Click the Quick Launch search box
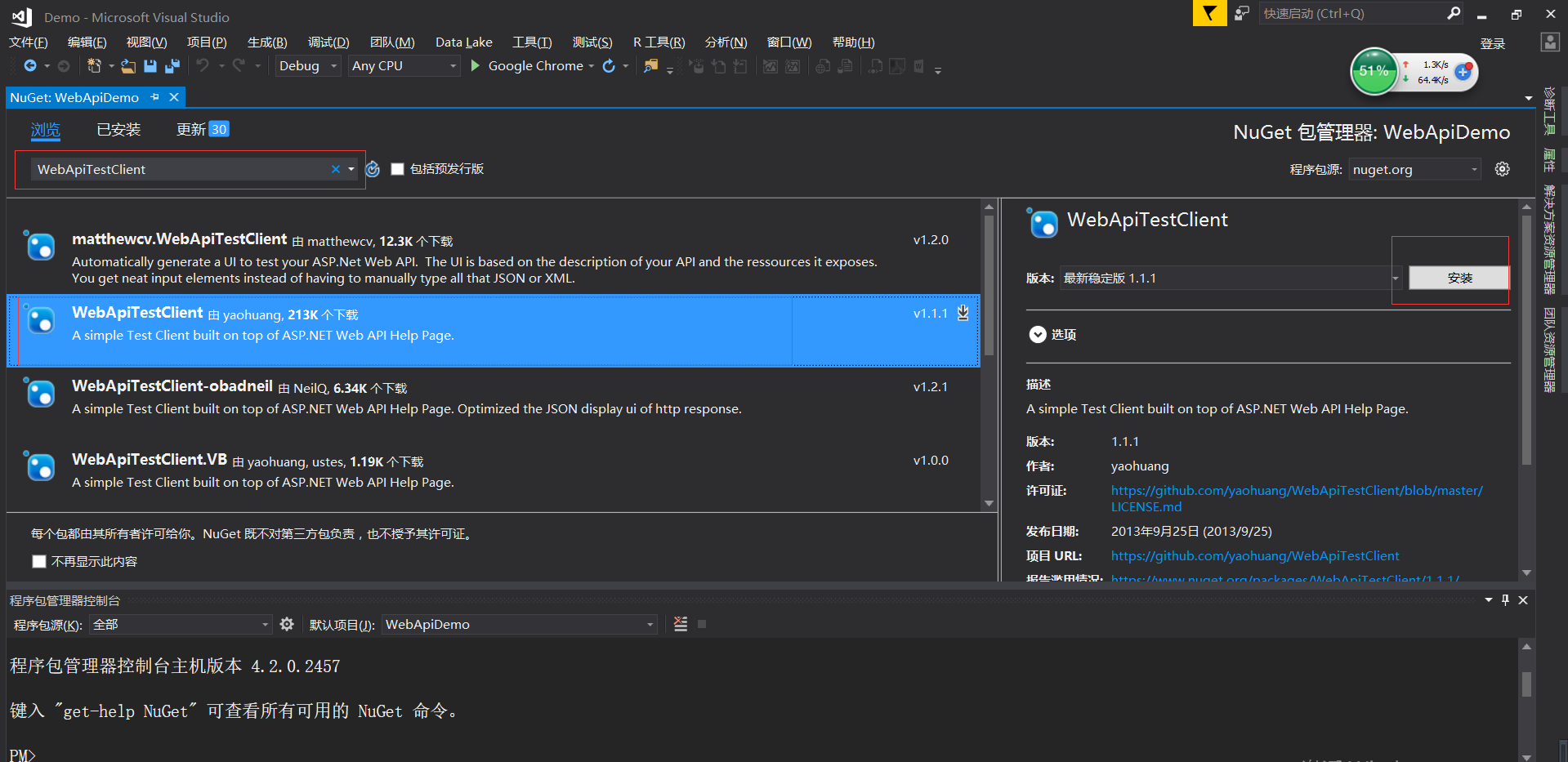Screen dimensions: 1568x762 click(x=1353, y=13)
